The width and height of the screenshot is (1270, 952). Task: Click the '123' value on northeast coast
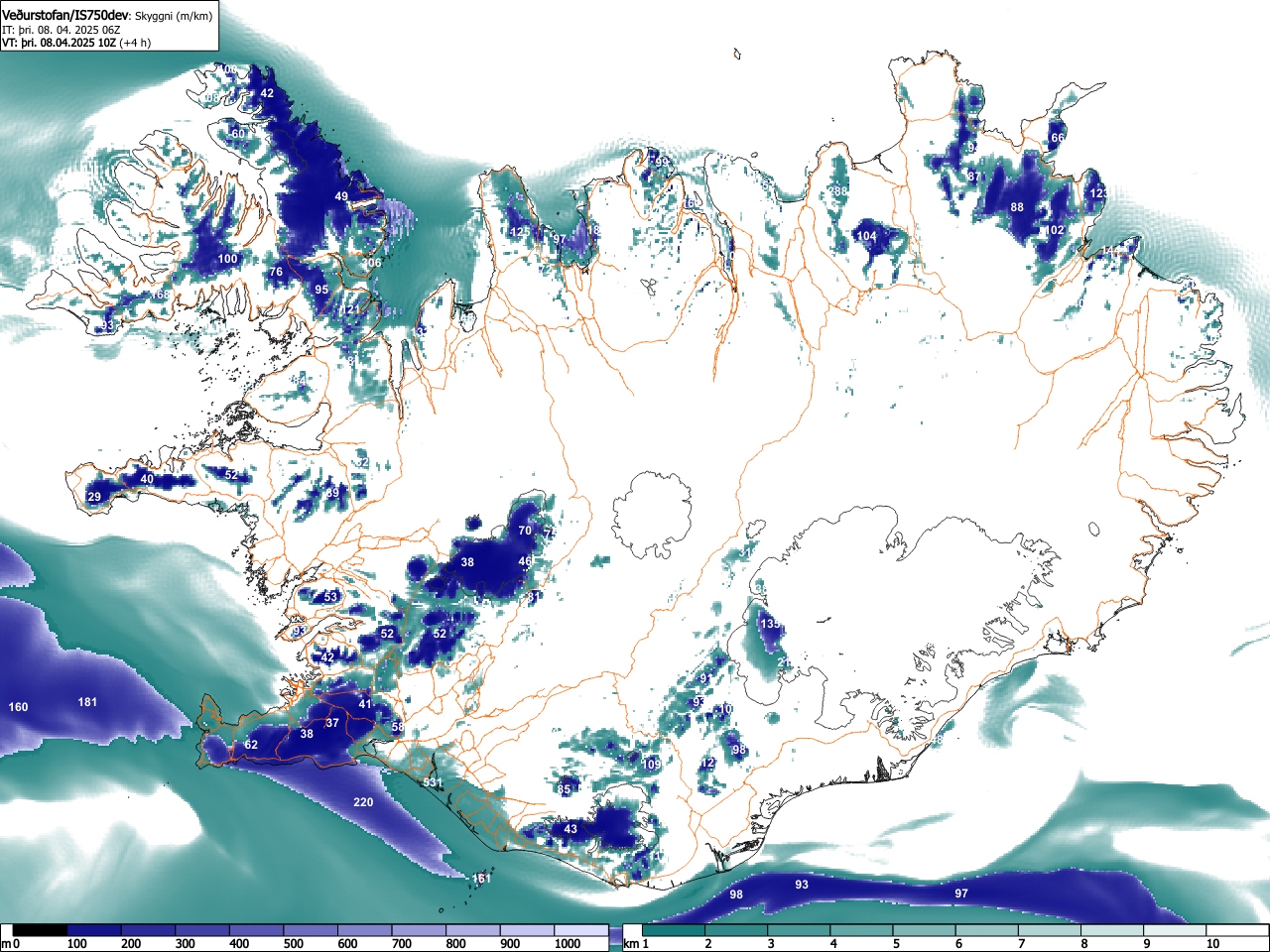[x=1098, y=193]
